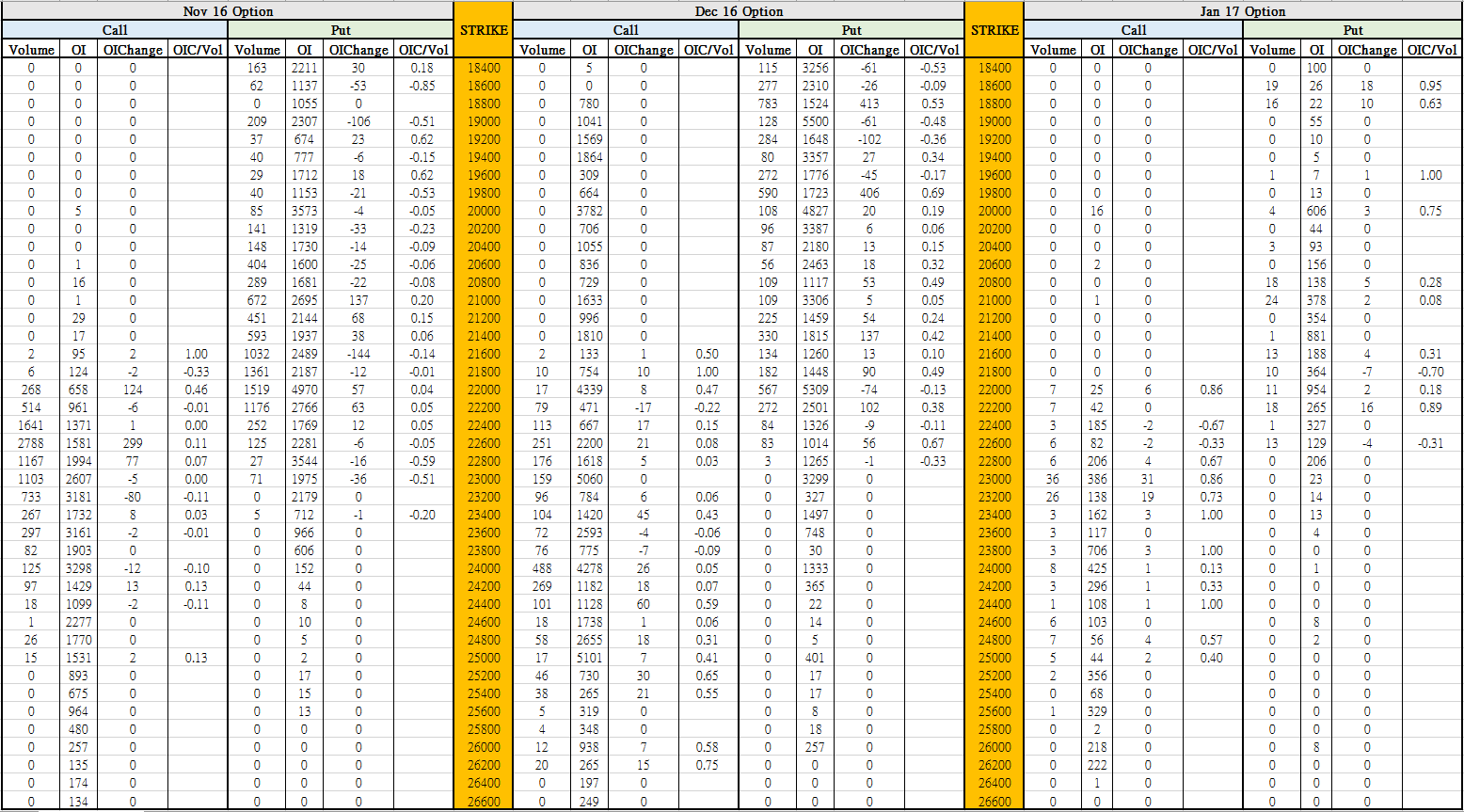Click the OIC/Vol column header under Jan 17 Put
This screenshot has width=1464, height=812.
click(x=1430, y=50)
